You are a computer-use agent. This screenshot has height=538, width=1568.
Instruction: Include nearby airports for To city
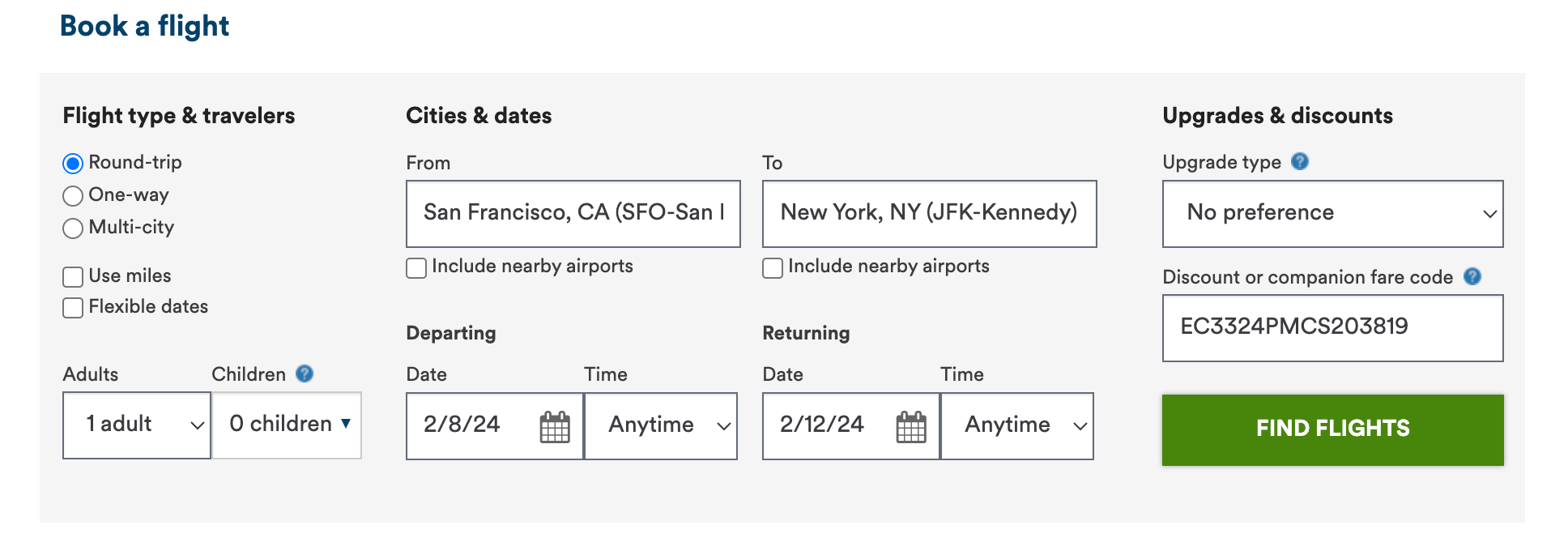[x=773, y=268]
